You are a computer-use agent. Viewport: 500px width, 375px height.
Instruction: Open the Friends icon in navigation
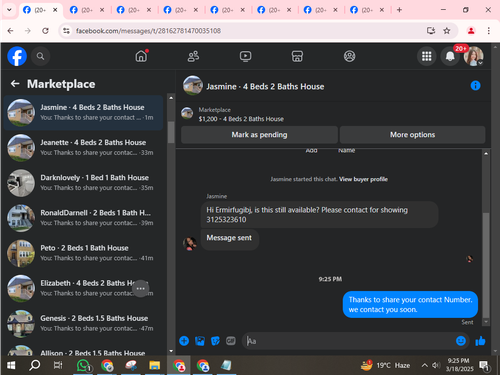[193, 56]
